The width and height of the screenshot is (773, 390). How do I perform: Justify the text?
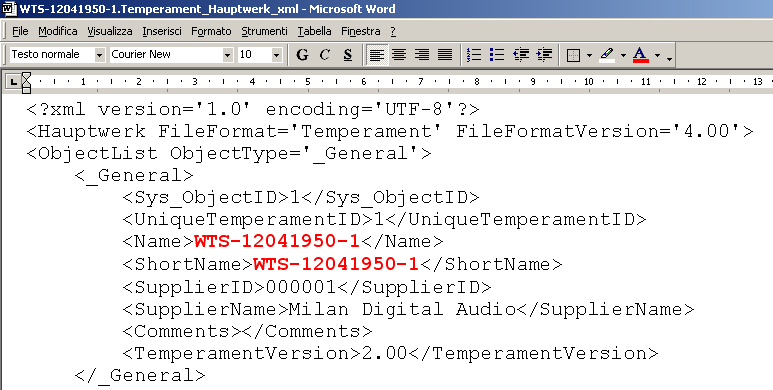tap(445, 55)
